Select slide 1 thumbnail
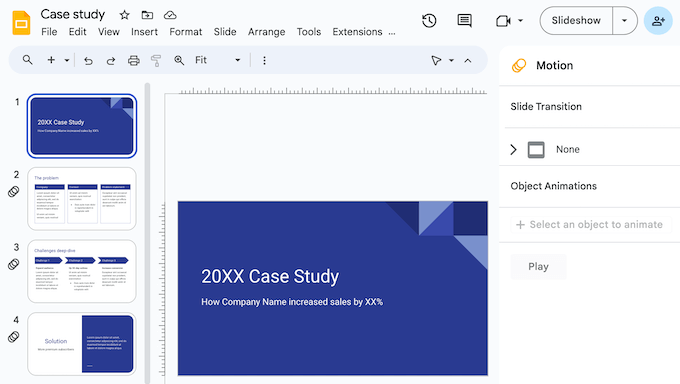The width and height of the screenshot is (680, 384). (x=82, y=126)
